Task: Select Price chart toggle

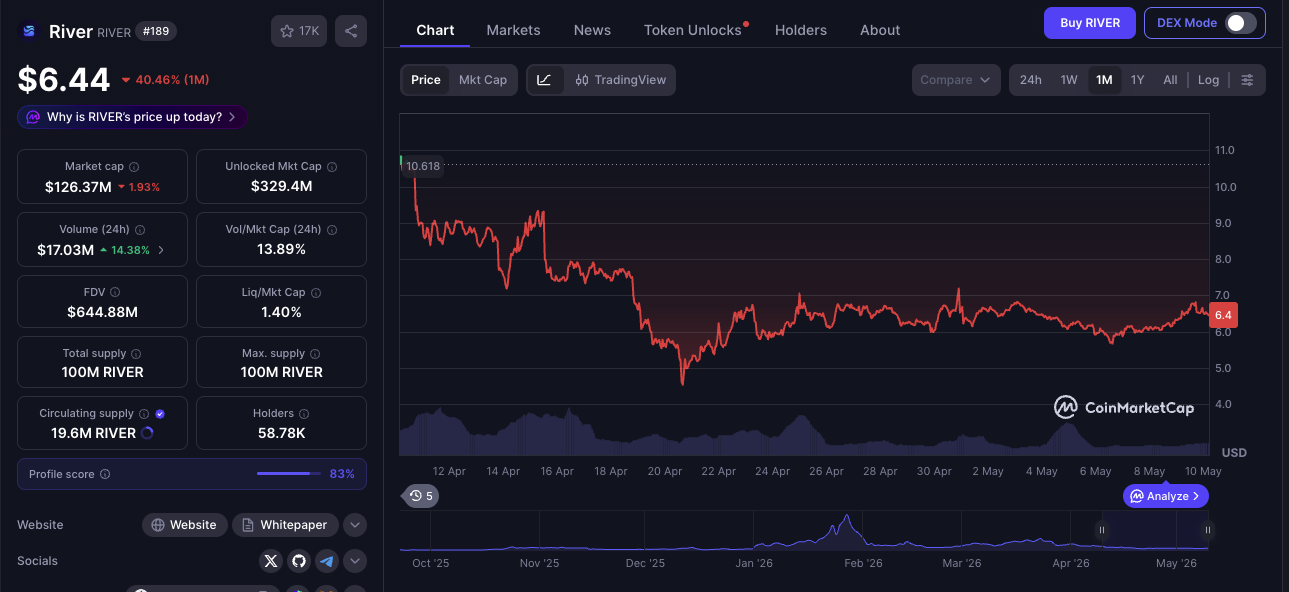Action: click(x=426, y=80)
